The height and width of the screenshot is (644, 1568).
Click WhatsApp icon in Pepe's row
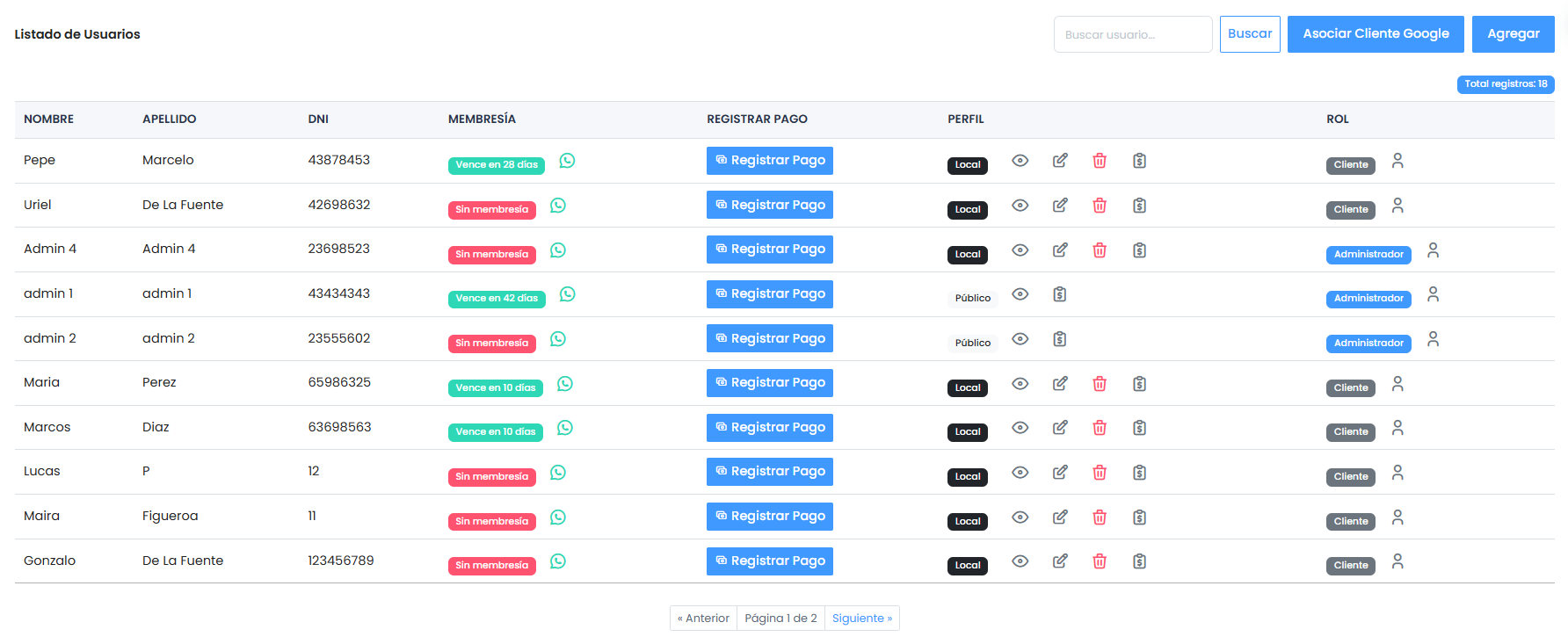click(x=567, y=161)
